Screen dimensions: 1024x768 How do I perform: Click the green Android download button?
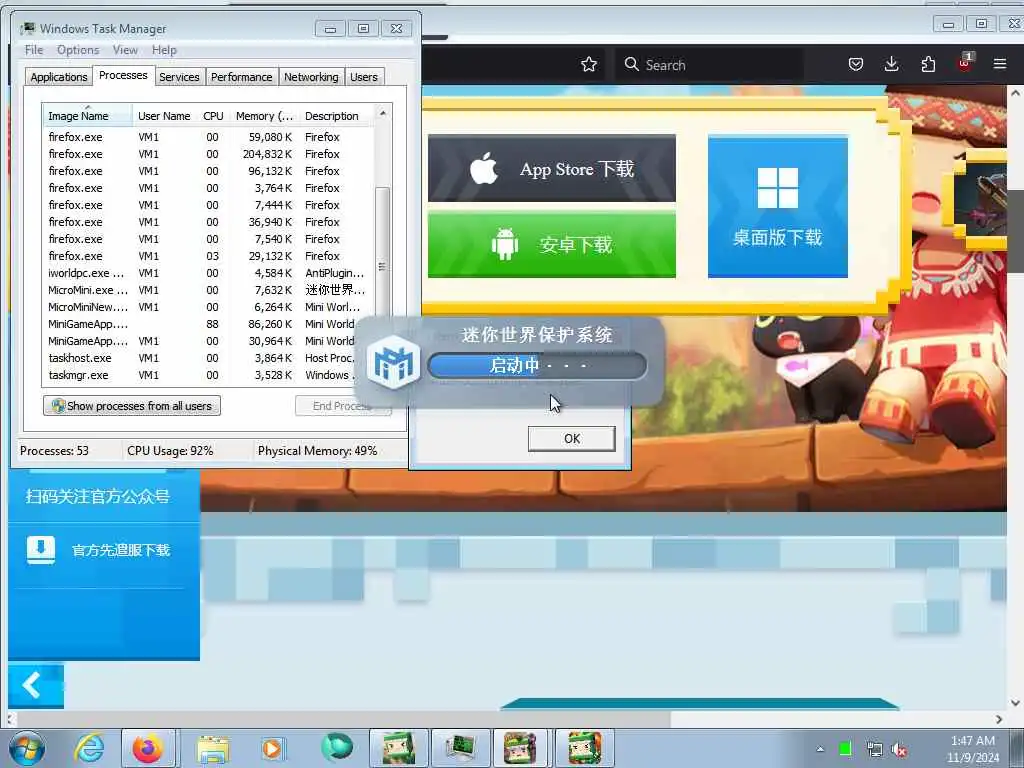(552, 244)
